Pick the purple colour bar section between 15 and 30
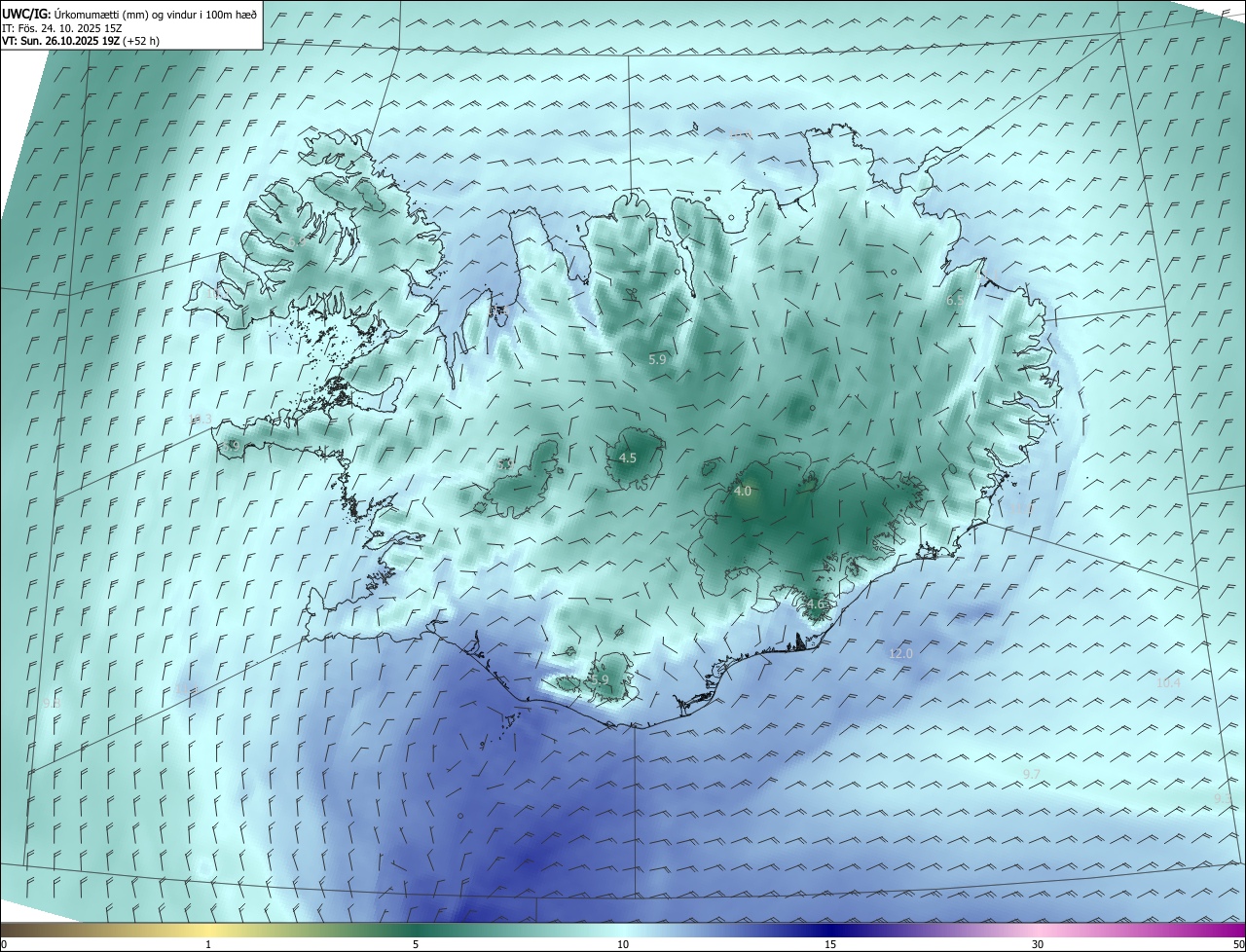This screenshot has width=1246, height=952. click(x=934, y=929)
